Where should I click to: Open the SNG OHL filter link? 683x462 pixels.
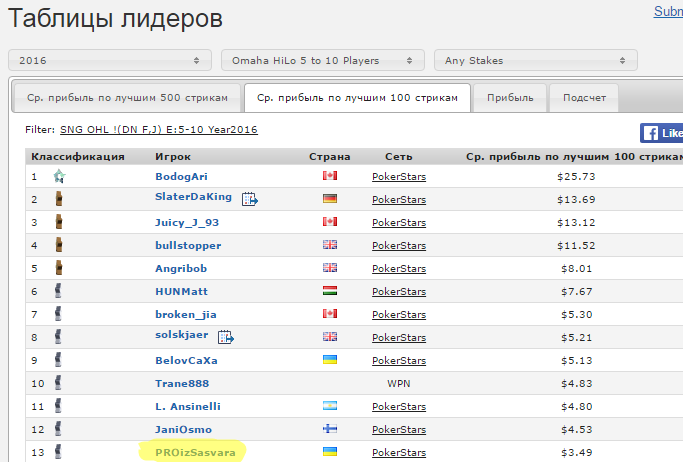coord(159,130)
